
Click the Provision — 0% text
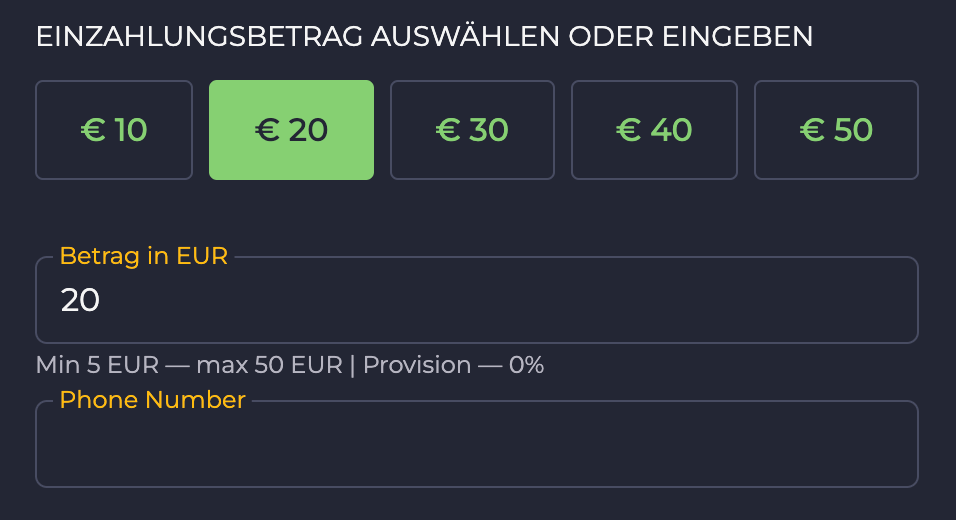point(453,365)
